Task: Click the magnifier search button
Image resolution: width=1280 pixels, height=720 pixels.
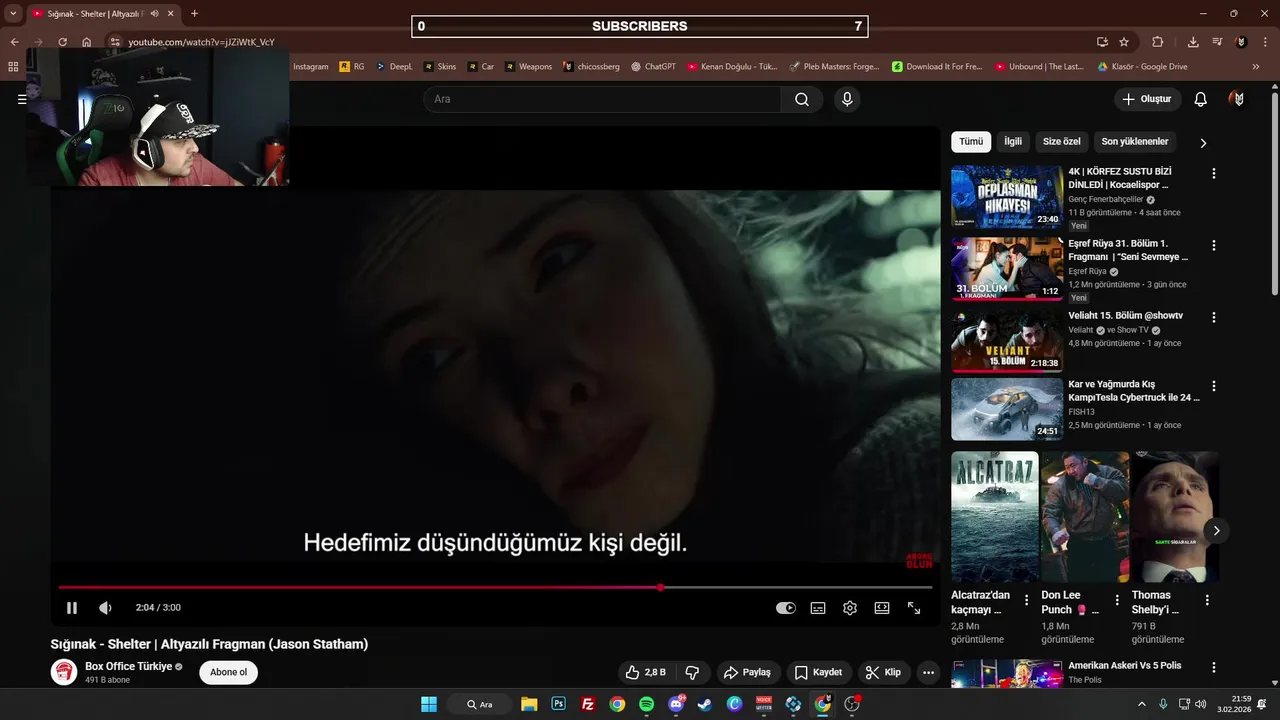Action: point(802,99)
